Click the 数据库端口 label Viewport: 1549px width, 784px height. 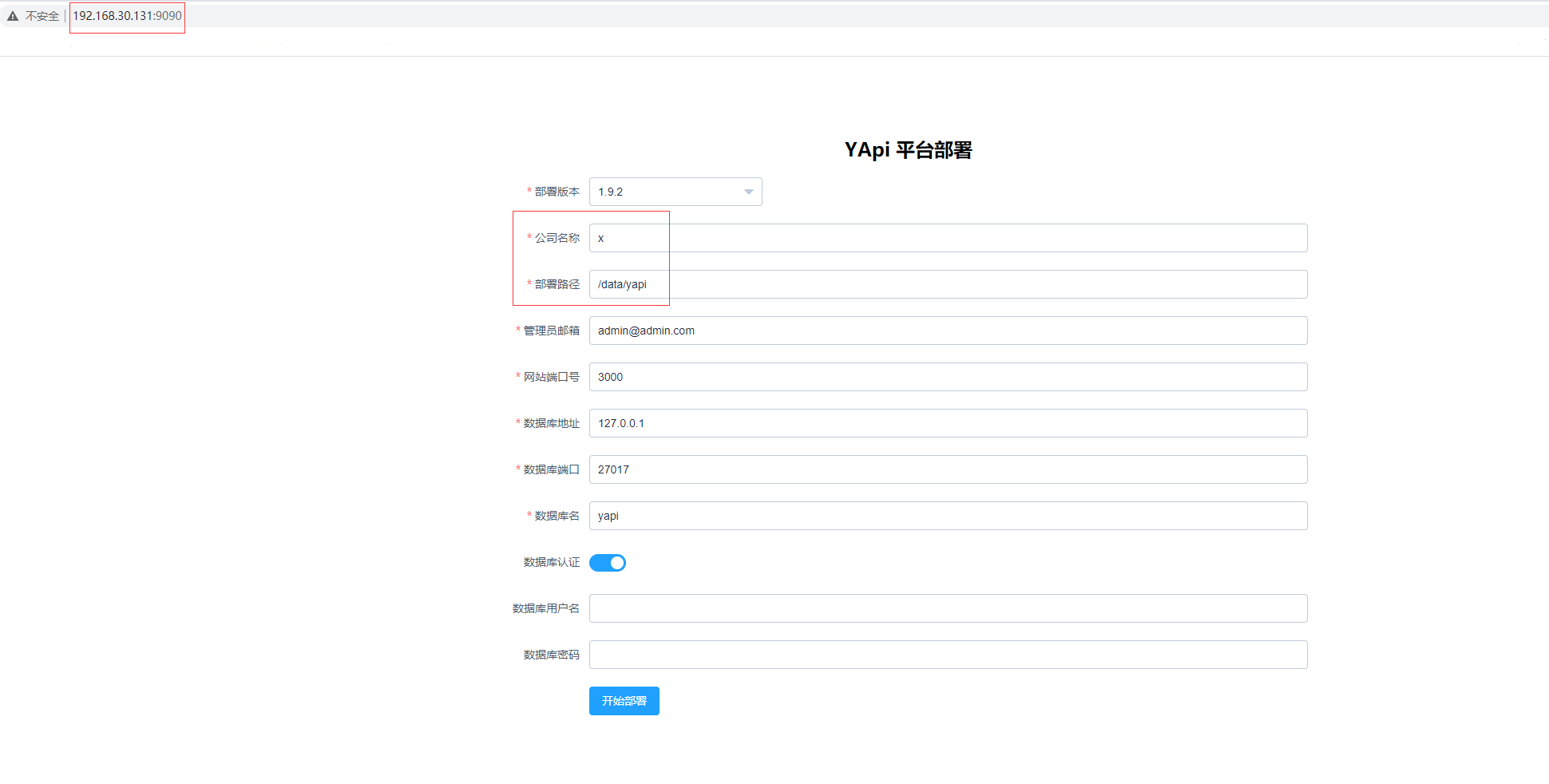(x=552, y=469)
